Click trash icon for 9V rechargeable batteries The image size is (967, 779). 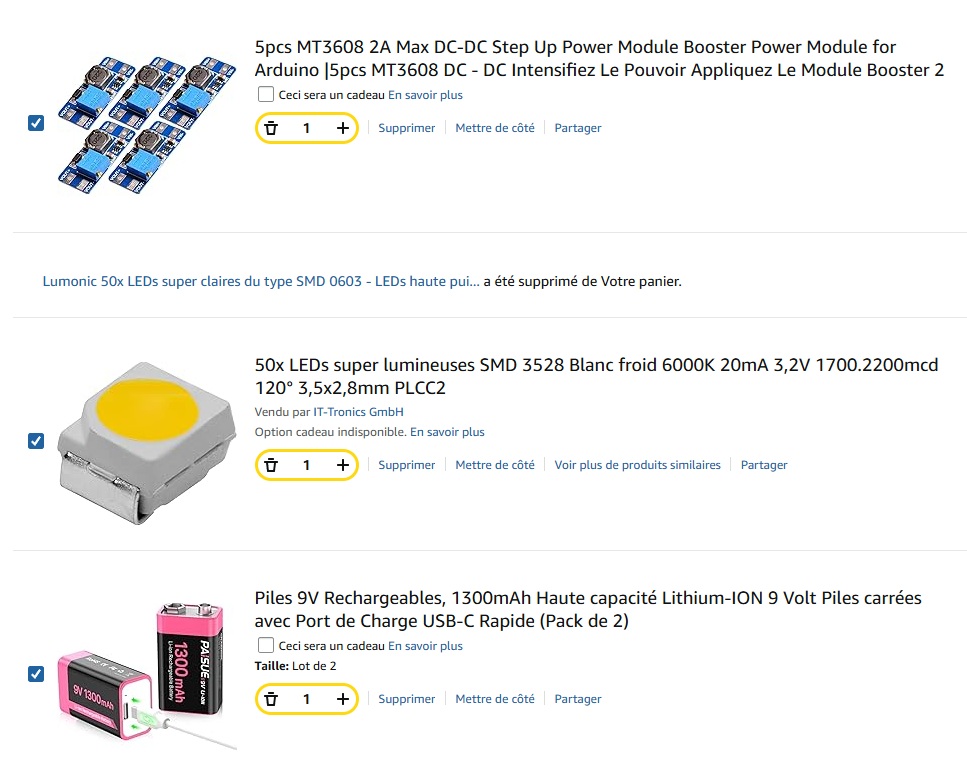(271, 699)
